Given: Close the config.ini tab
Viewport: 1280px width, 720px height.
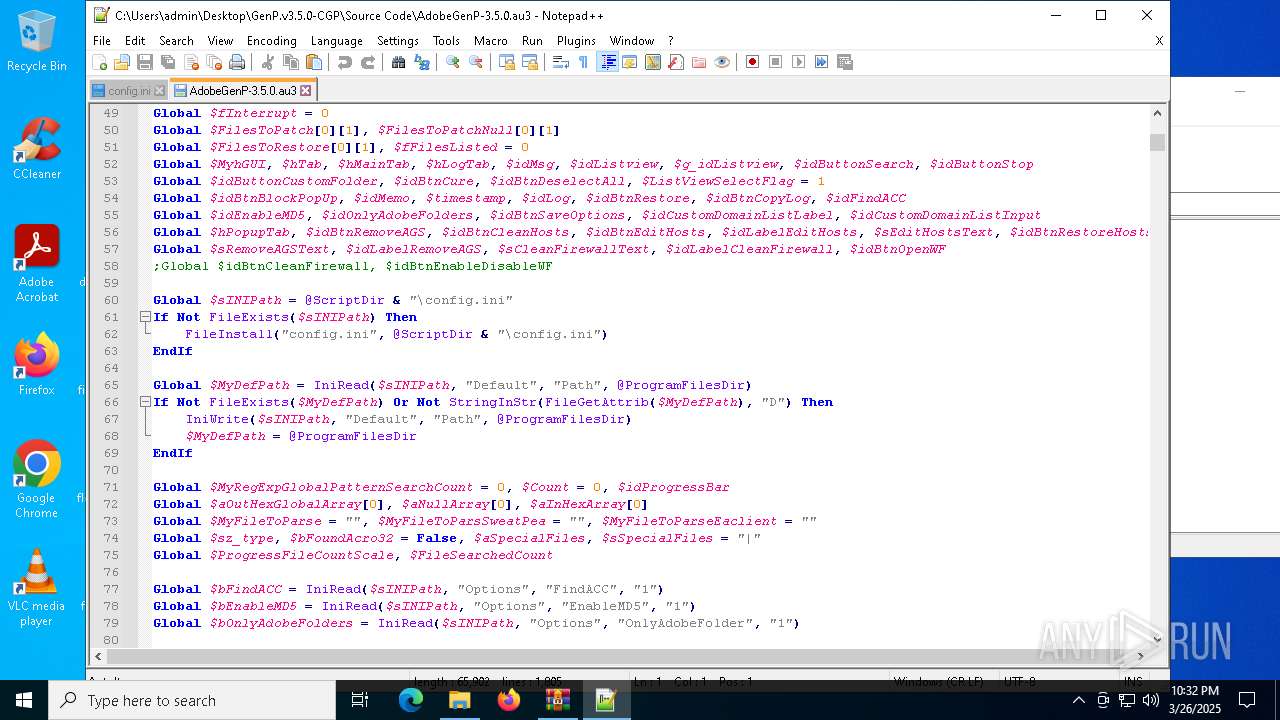Looking at the screenshot, I should click(160, 91).
